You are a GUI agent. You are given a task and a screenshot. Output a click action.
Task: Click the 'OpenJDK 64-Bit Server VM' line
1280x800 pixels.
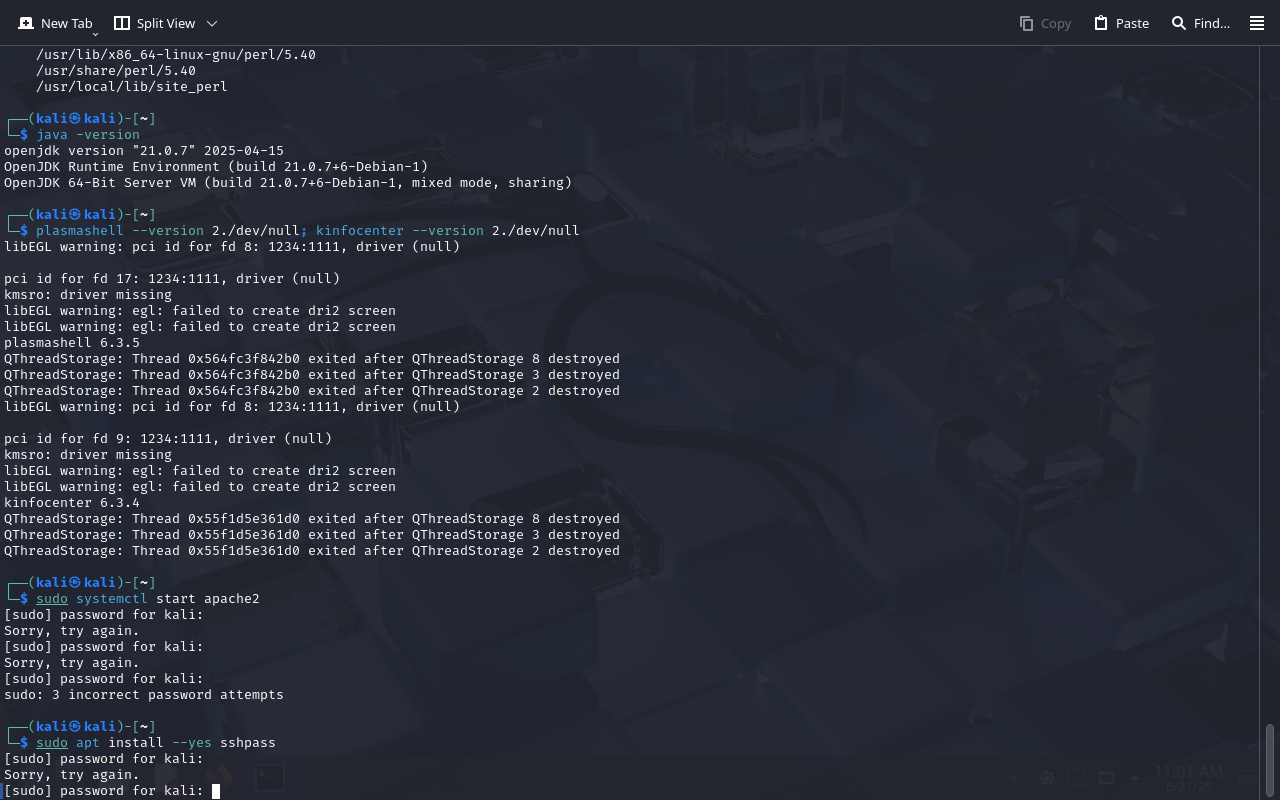288,183
